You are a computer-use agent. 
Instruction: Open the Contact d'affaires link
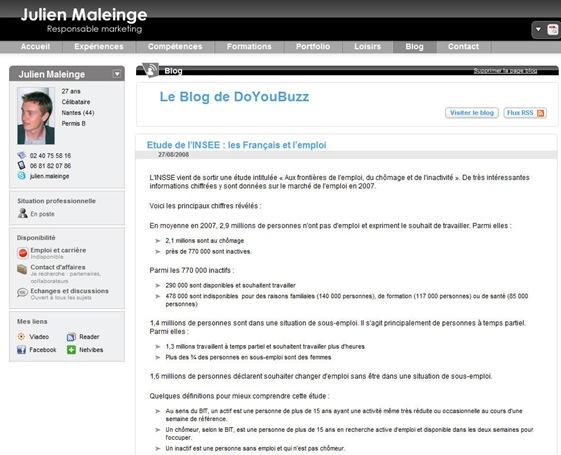[x=58, y=267]
